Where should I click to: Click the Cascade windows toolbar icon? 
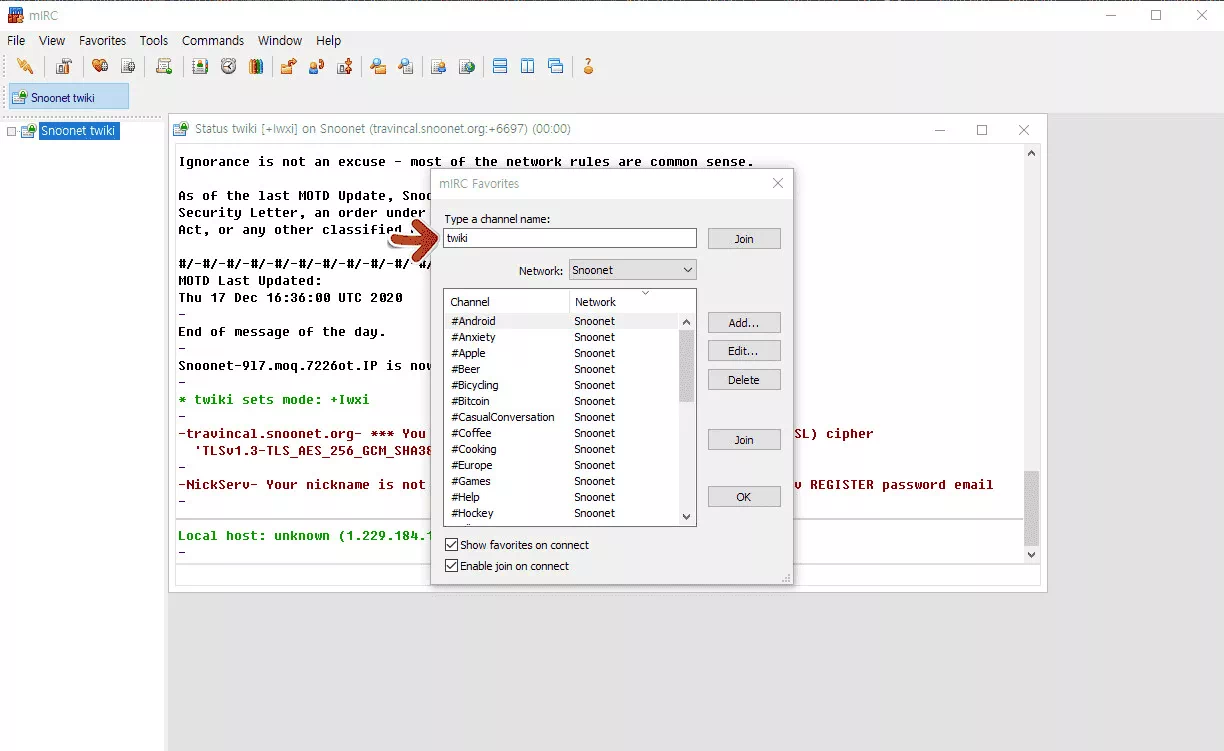(x=556, y=67)
